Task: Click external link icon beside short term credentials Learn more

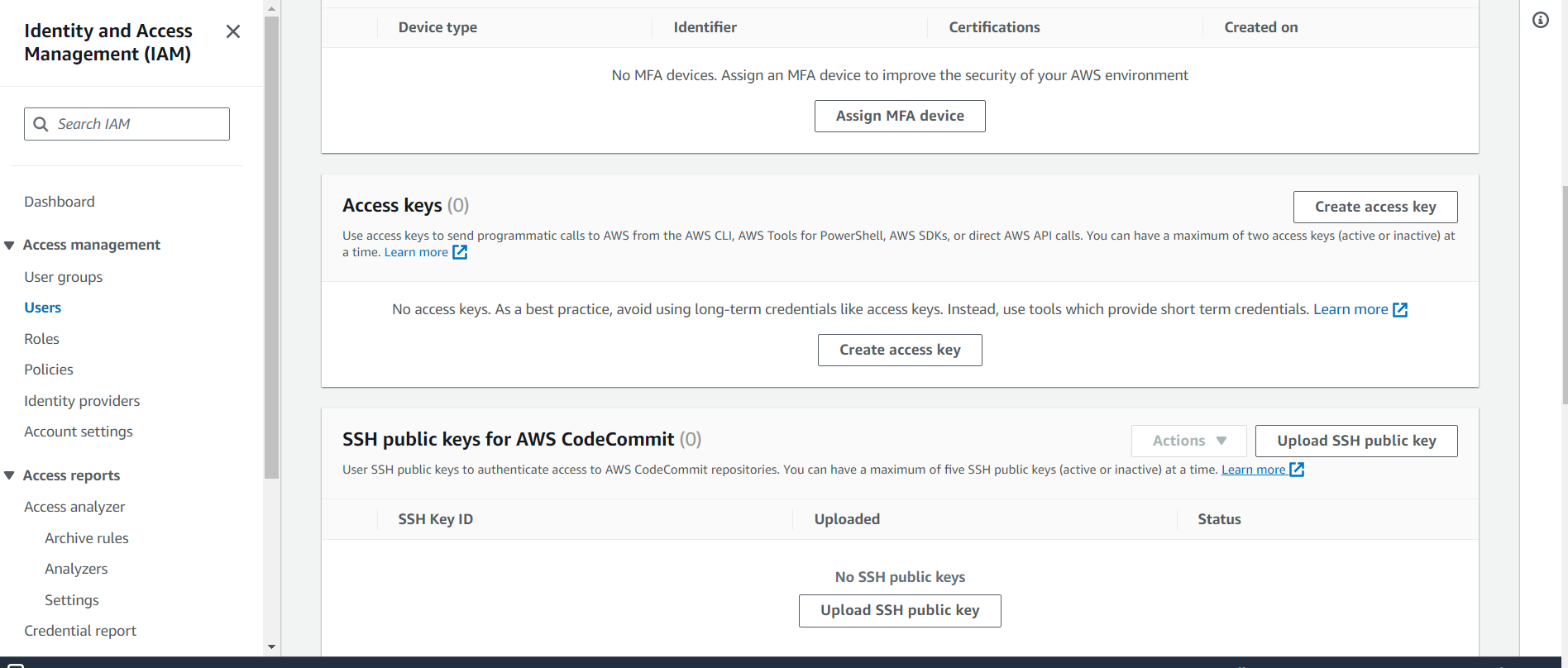Action: coord(1400,309)
